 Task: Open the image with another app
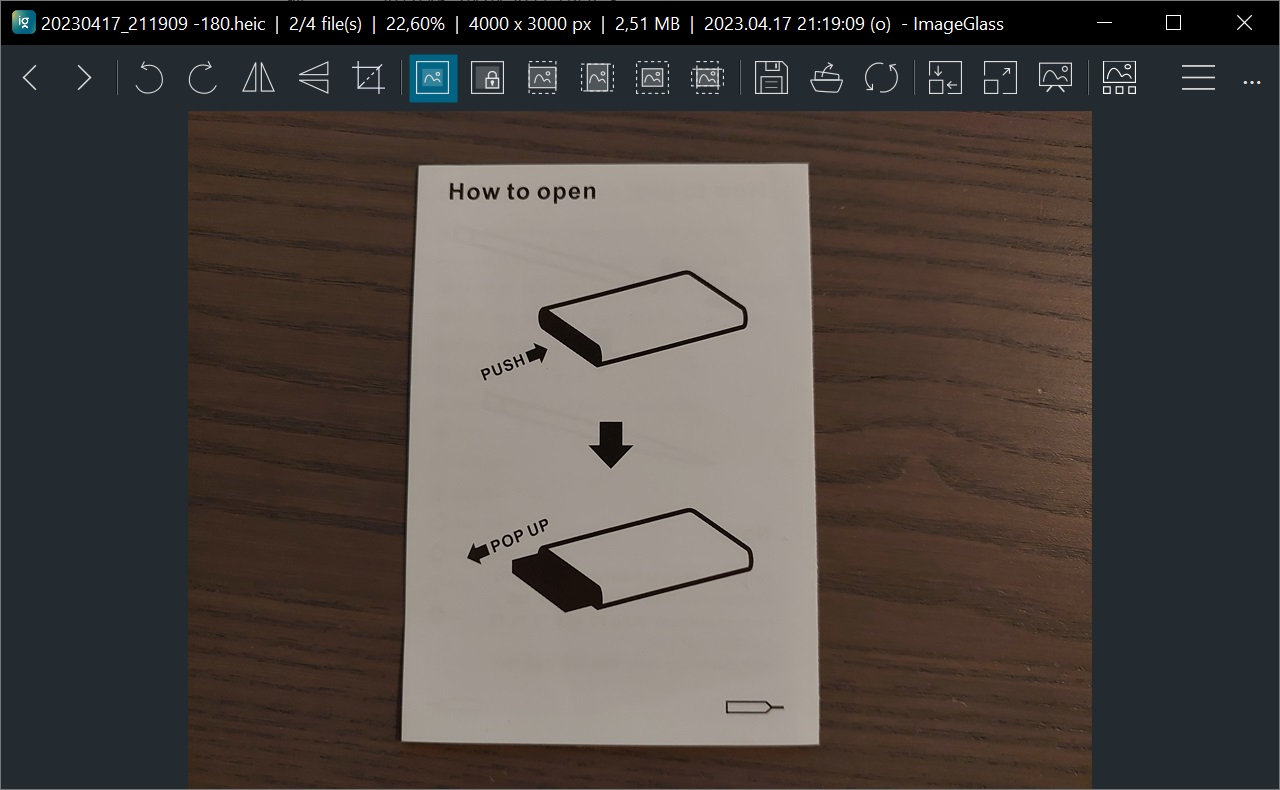coord(826,78)
